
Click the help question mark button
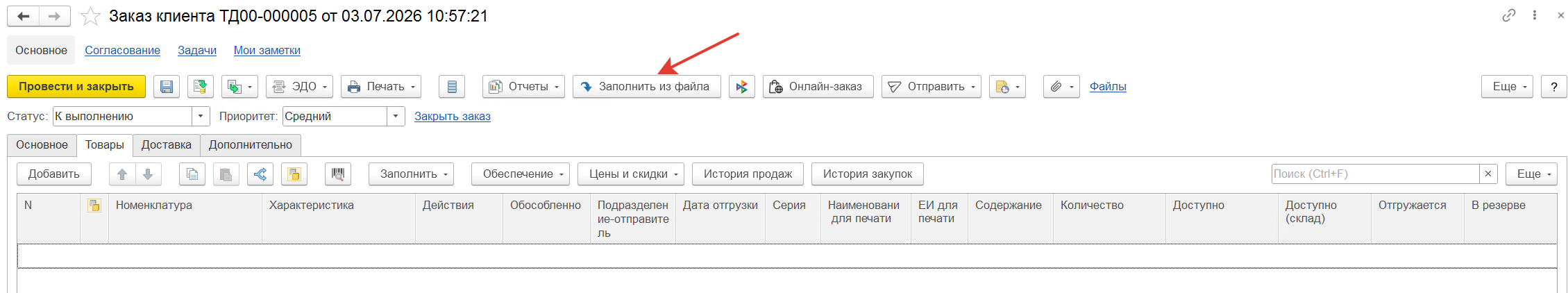click(1554, 87)
